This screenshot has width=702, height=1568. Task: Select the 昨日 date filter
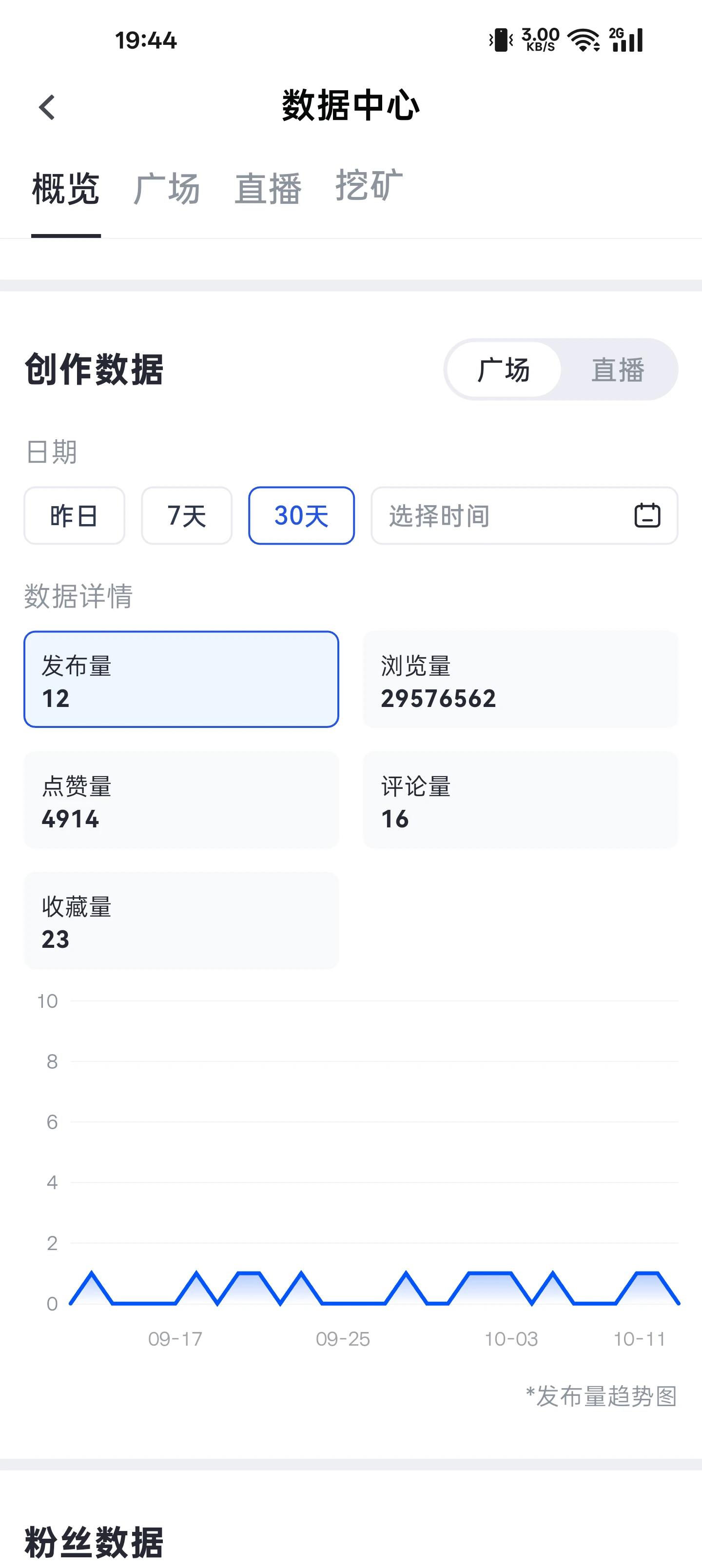74,515
